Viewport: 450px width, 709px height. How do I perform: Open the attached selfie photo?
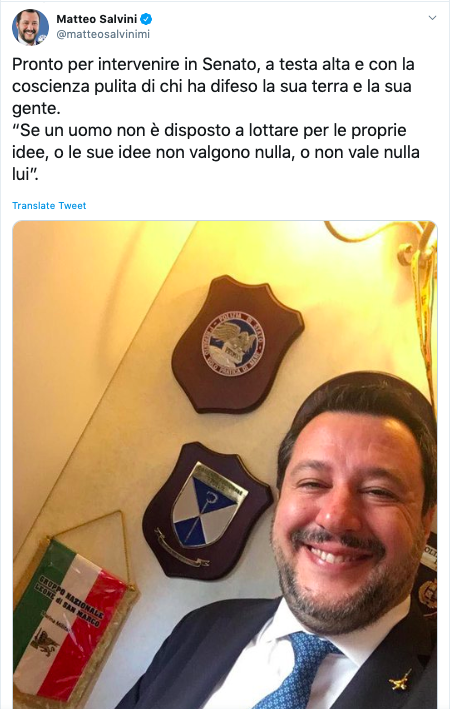[225, 464]
